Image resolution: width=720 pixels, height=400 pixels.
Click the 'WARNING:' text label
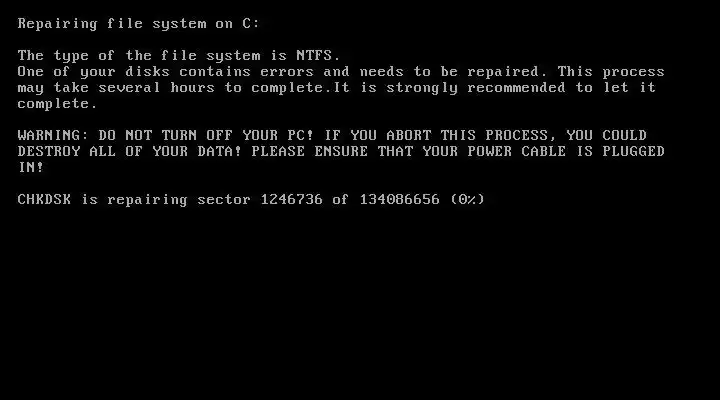[x=53, y=135]
